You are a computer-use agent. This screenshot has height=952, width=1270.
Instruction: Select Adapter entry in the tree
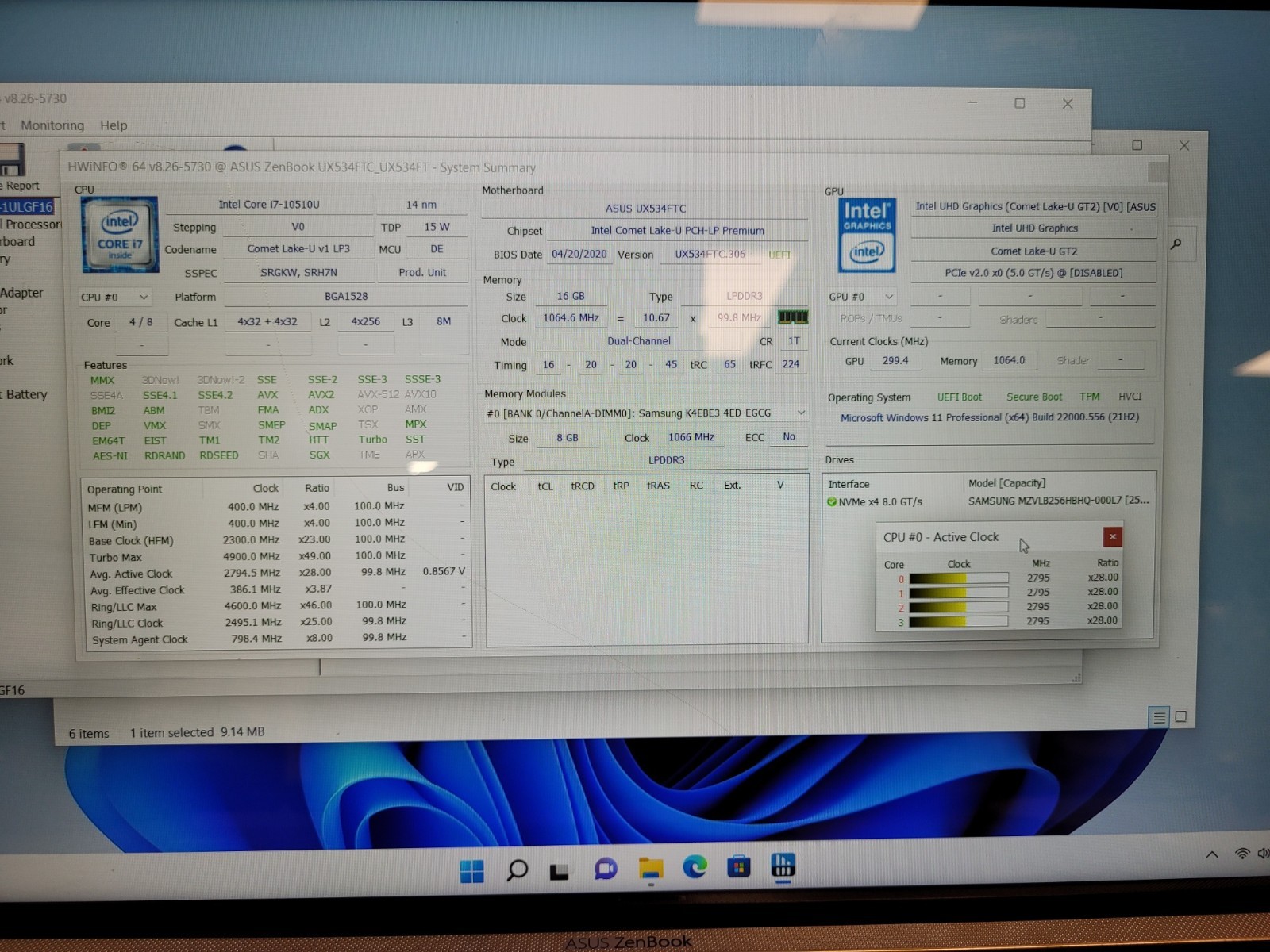pyautogui.click(x=21, y=293)
